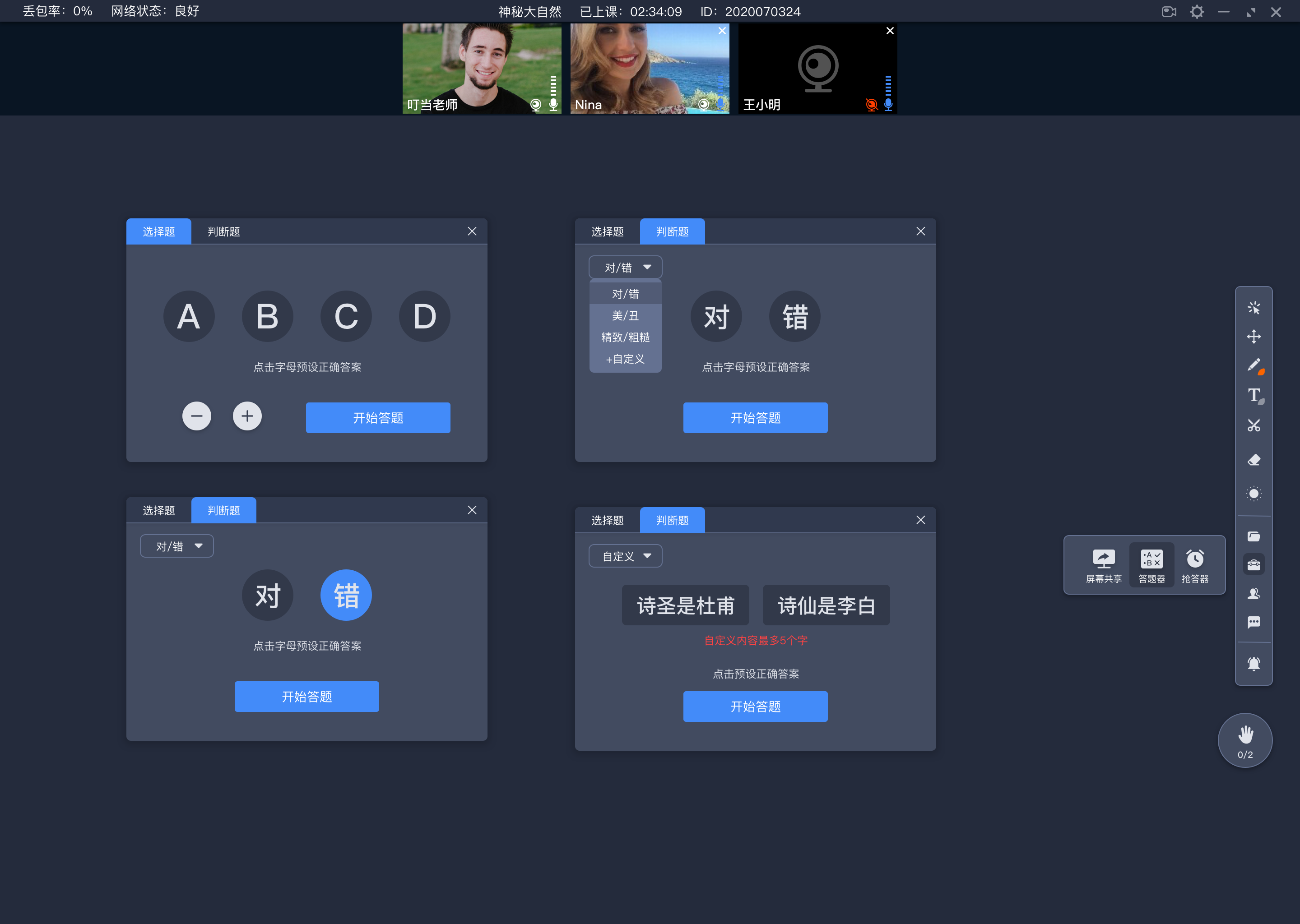Screen dimensions: 1300x924
Task: Open the 答题器 (quiz) tool
Action: tap(1150, 563)
